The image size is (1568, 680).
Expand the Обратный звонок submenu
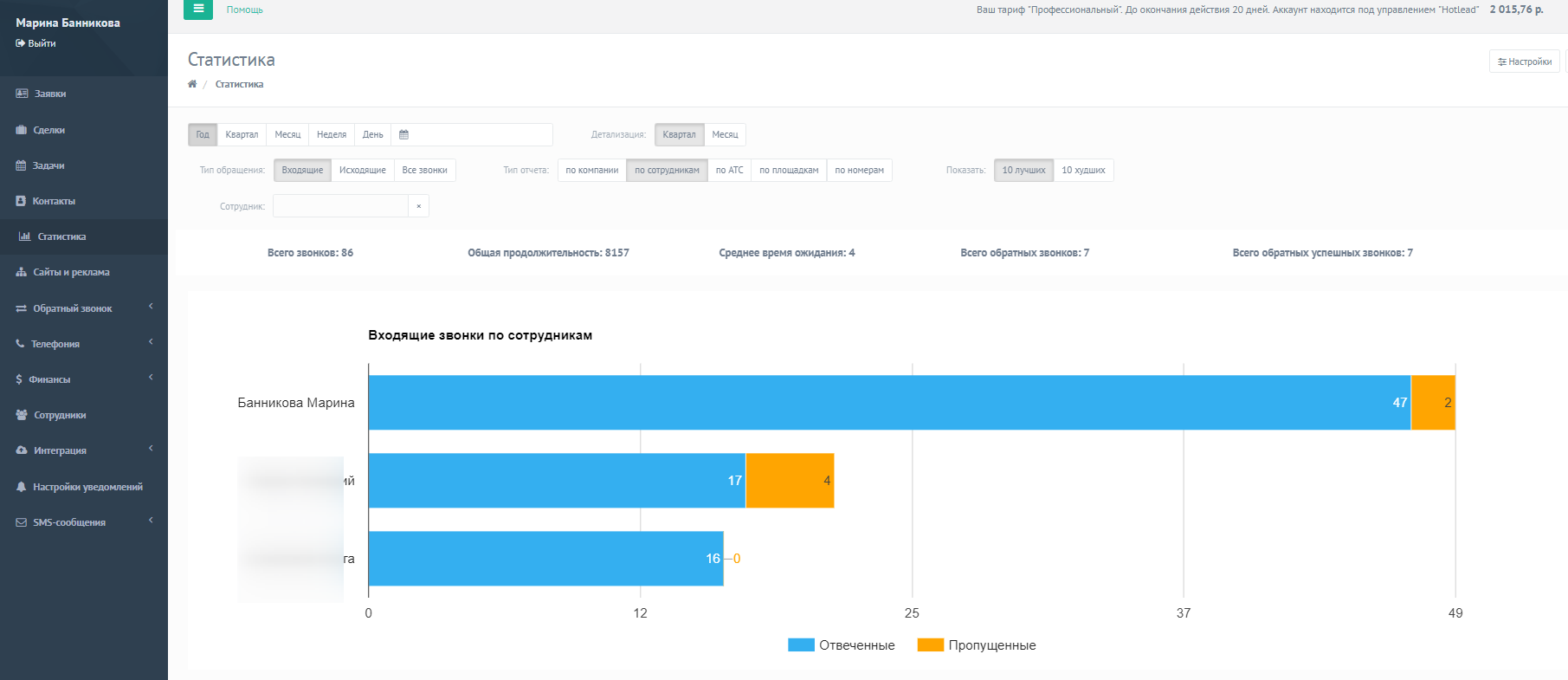point(73,308)
